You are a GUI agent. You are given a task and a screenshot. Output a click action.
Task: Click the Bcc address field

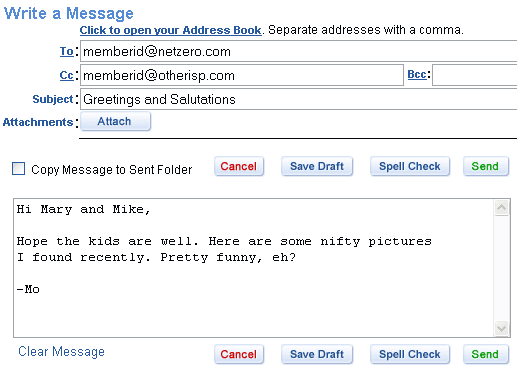coord(475,75)
